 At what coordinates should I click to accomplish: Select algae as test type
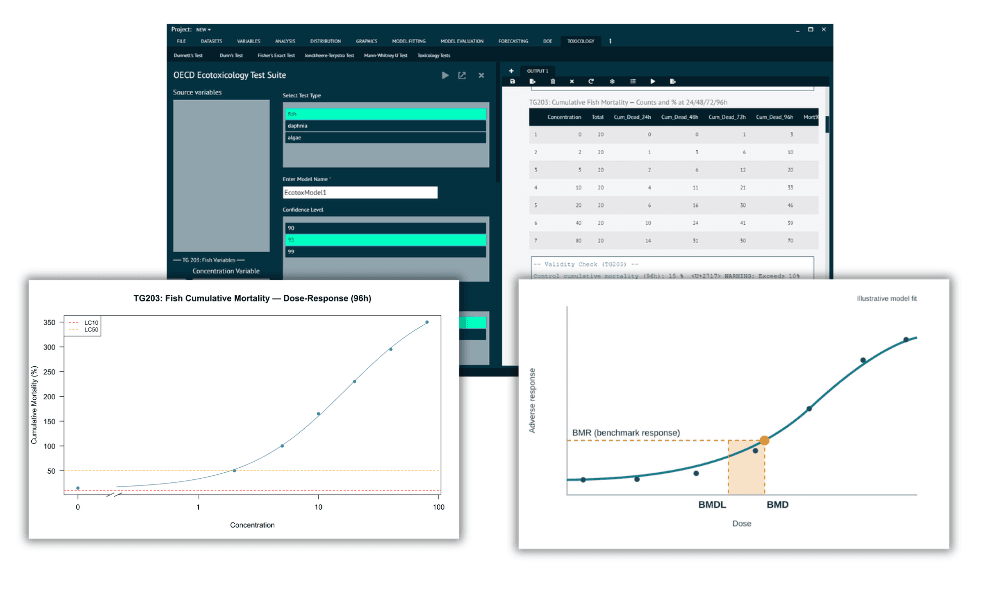coord(385,138)
